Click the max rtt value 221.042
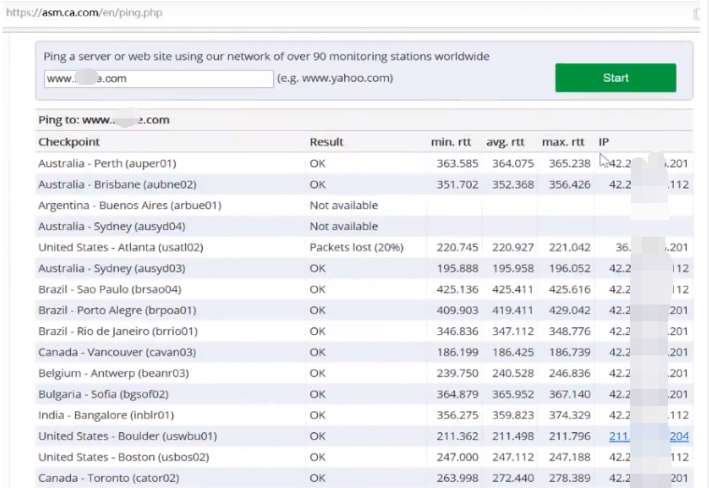 (569, 247)
